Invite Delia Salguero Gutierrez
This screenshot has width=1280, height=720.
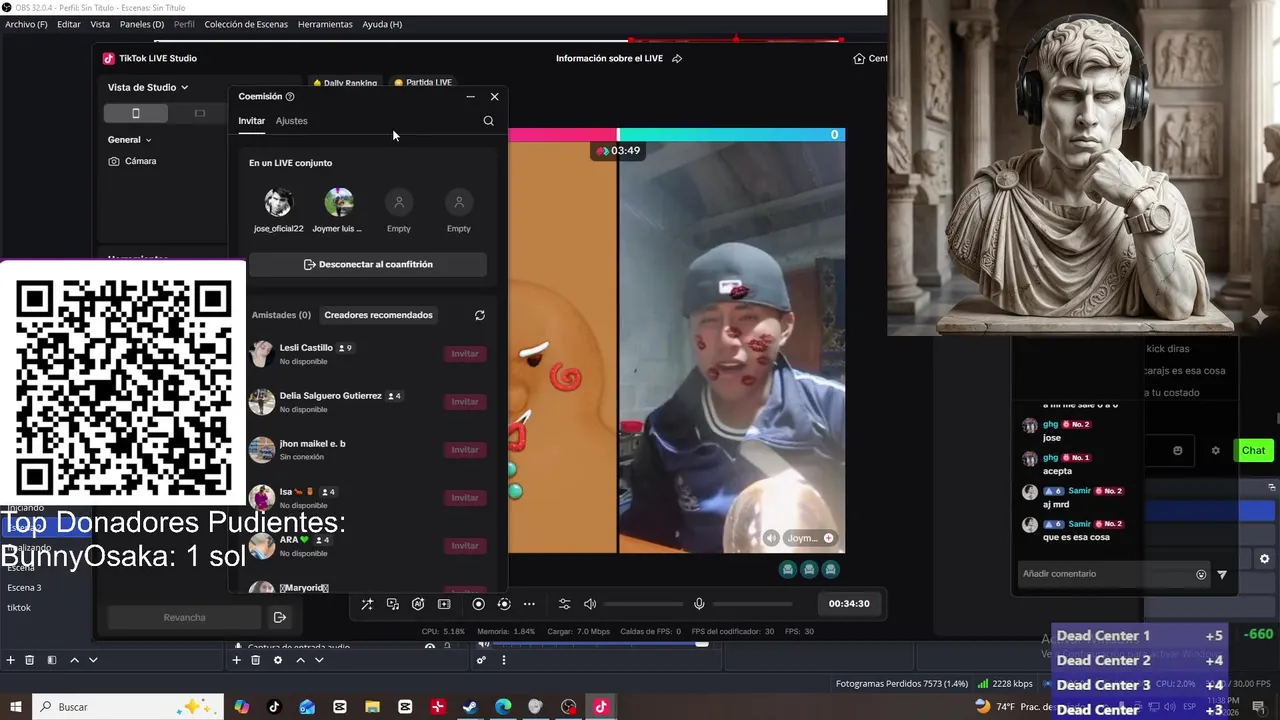(x=465, y=402)
